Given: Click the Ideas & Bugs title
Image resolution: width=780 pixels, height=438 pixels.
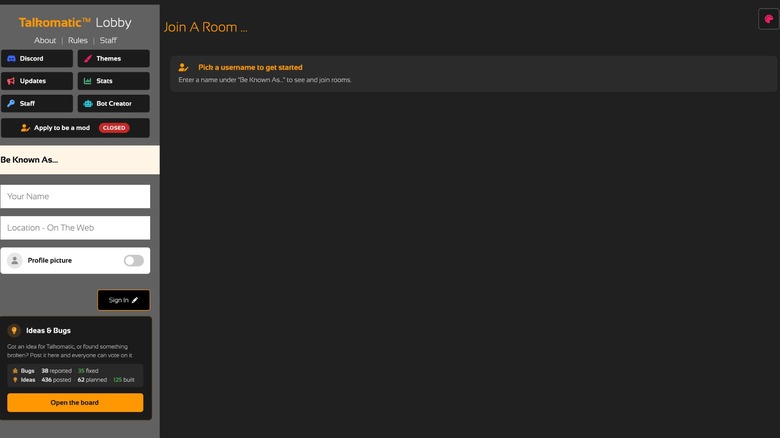Looking at the screenshot, I should [48, 330].
